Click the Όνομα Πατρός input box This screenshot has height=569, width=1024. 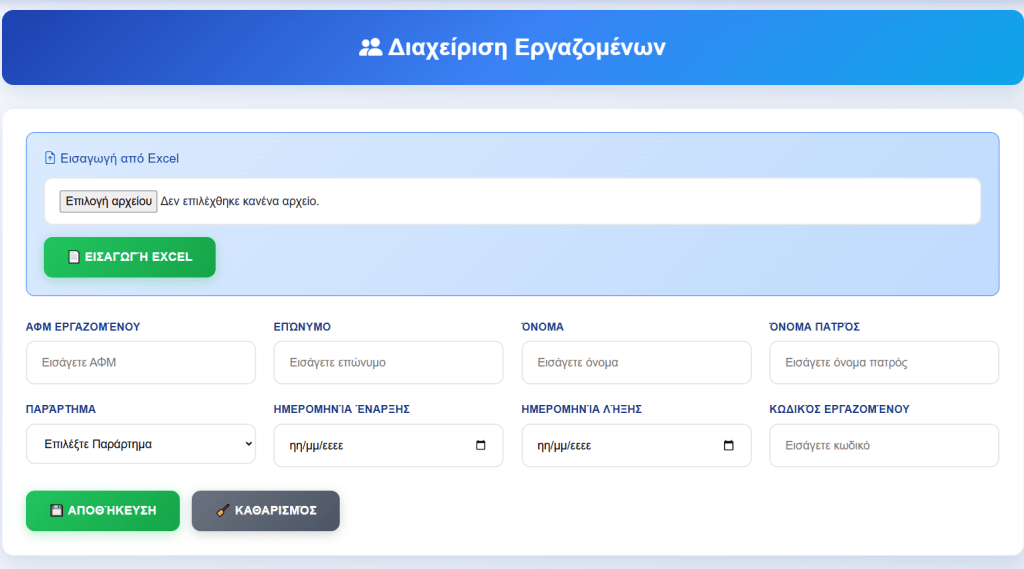[884, 362]
